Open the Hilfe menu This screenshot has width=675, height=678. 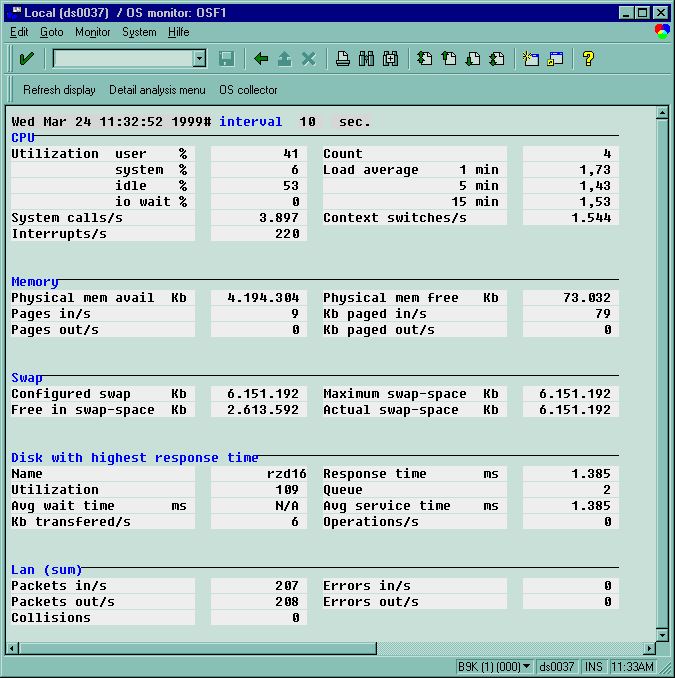pyautogui.click(x=178, y=32)
